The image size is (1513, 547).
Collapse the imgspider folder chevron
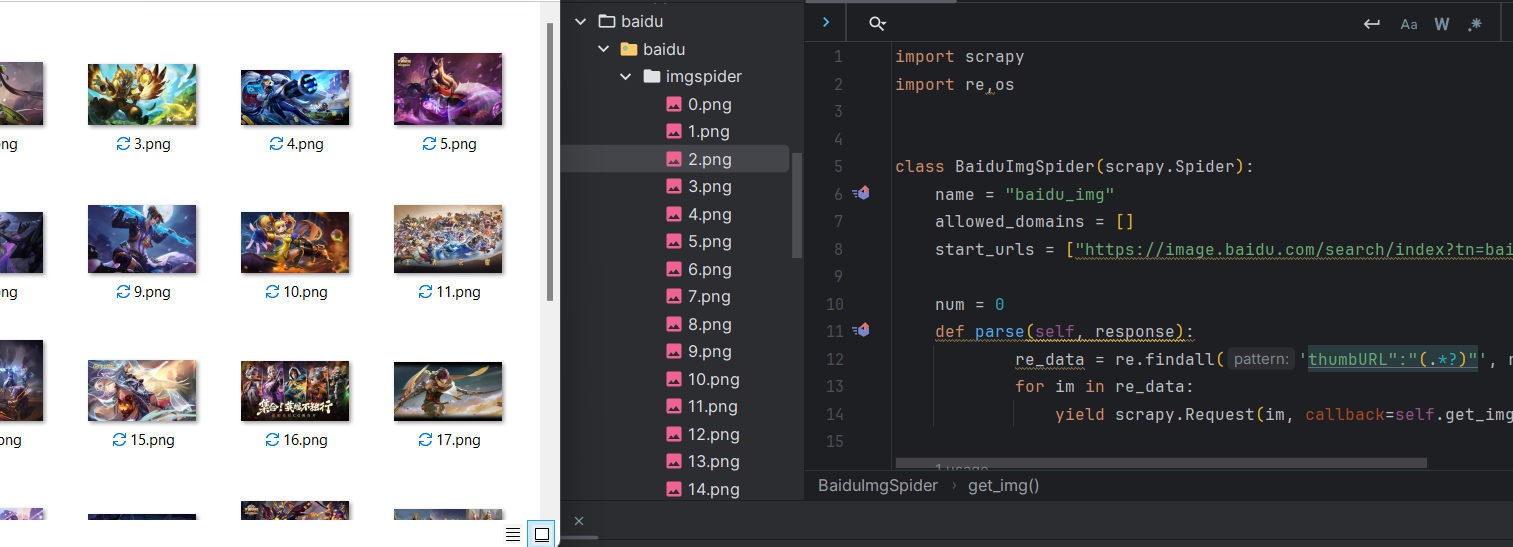pos(625,76)
